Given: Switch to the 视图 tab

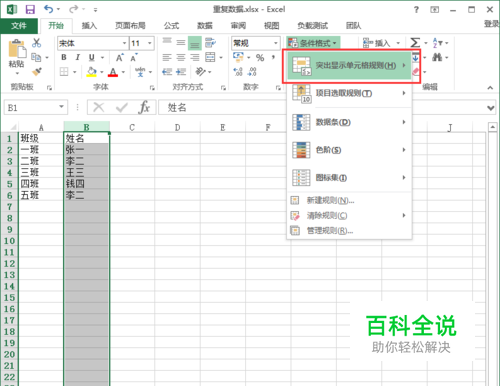Looking at the screenshot, I should 271,26.
